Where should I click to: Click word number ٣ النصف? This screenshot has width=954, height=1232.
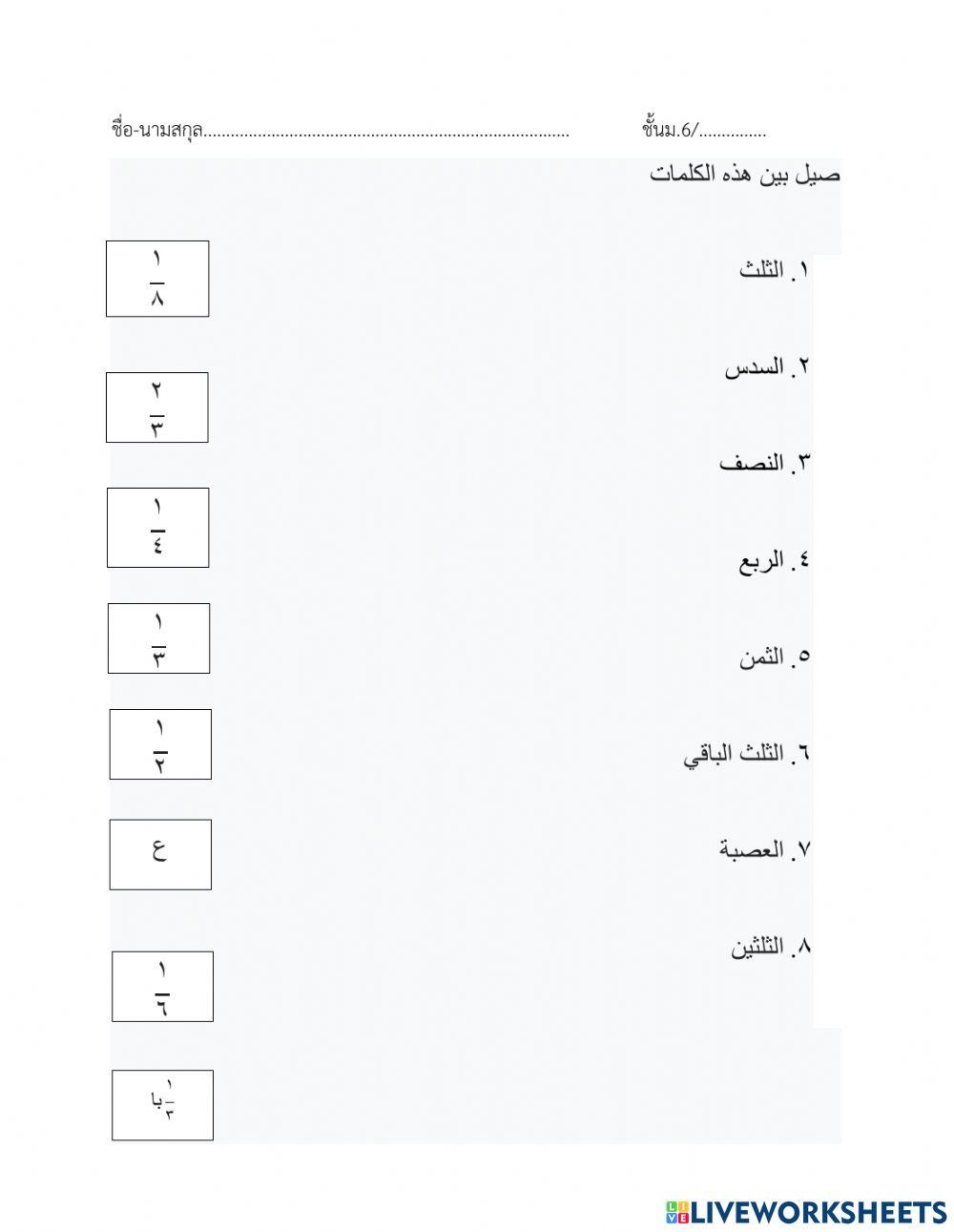764,464
